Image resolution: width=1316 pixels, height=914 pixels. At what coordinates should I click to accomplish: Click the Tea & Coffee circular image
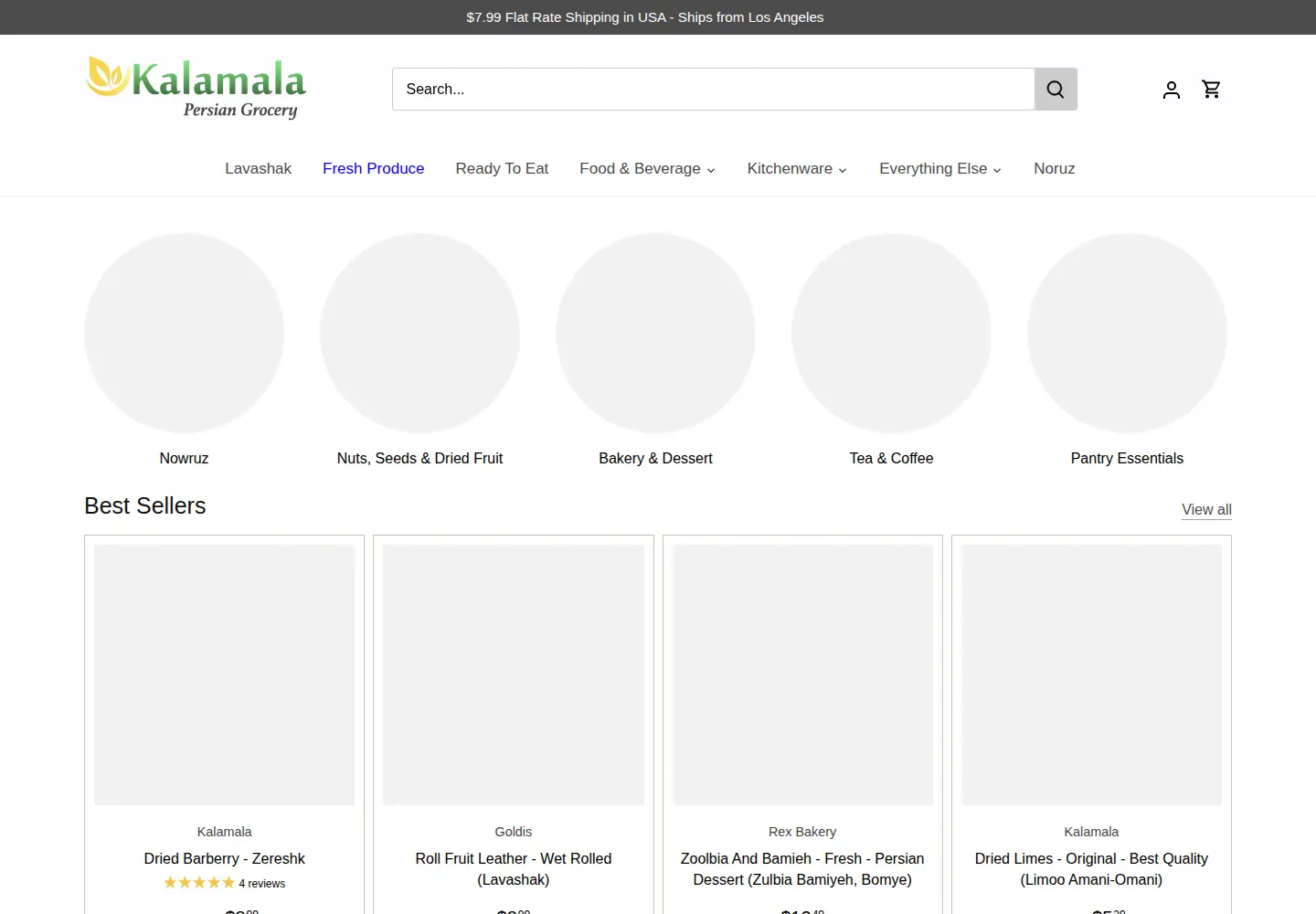[x=891, y=333]
